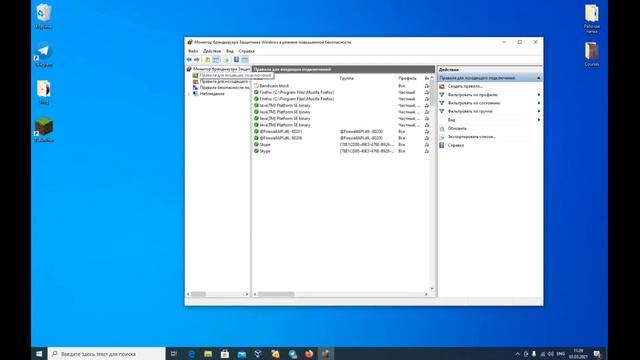Open the Действие menu
Viewport: 640px width, 360px height.
212,51
